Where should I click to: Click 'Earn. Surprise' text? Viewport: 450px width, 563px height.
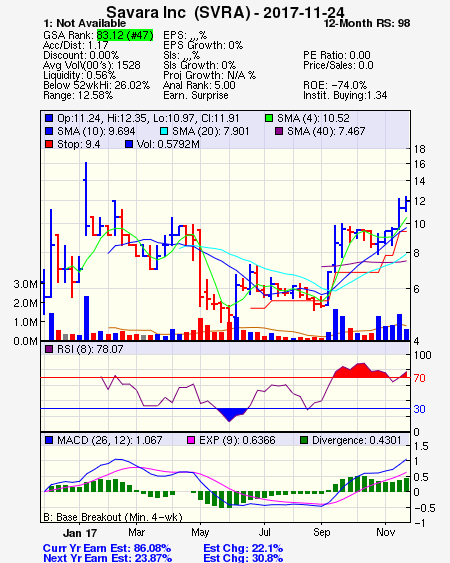[x=196, y=96]
